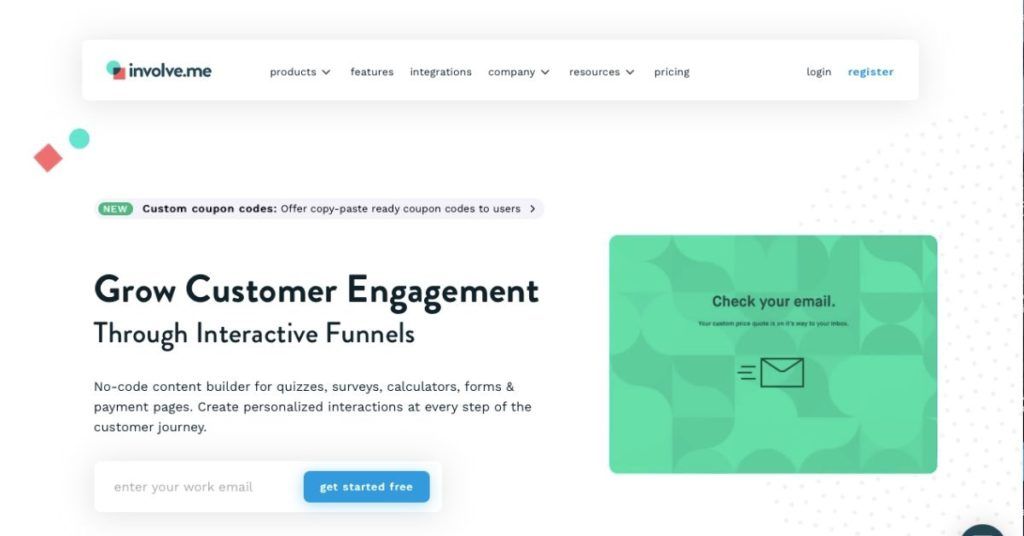Click the login link
1024x536 pixels.
818,72
